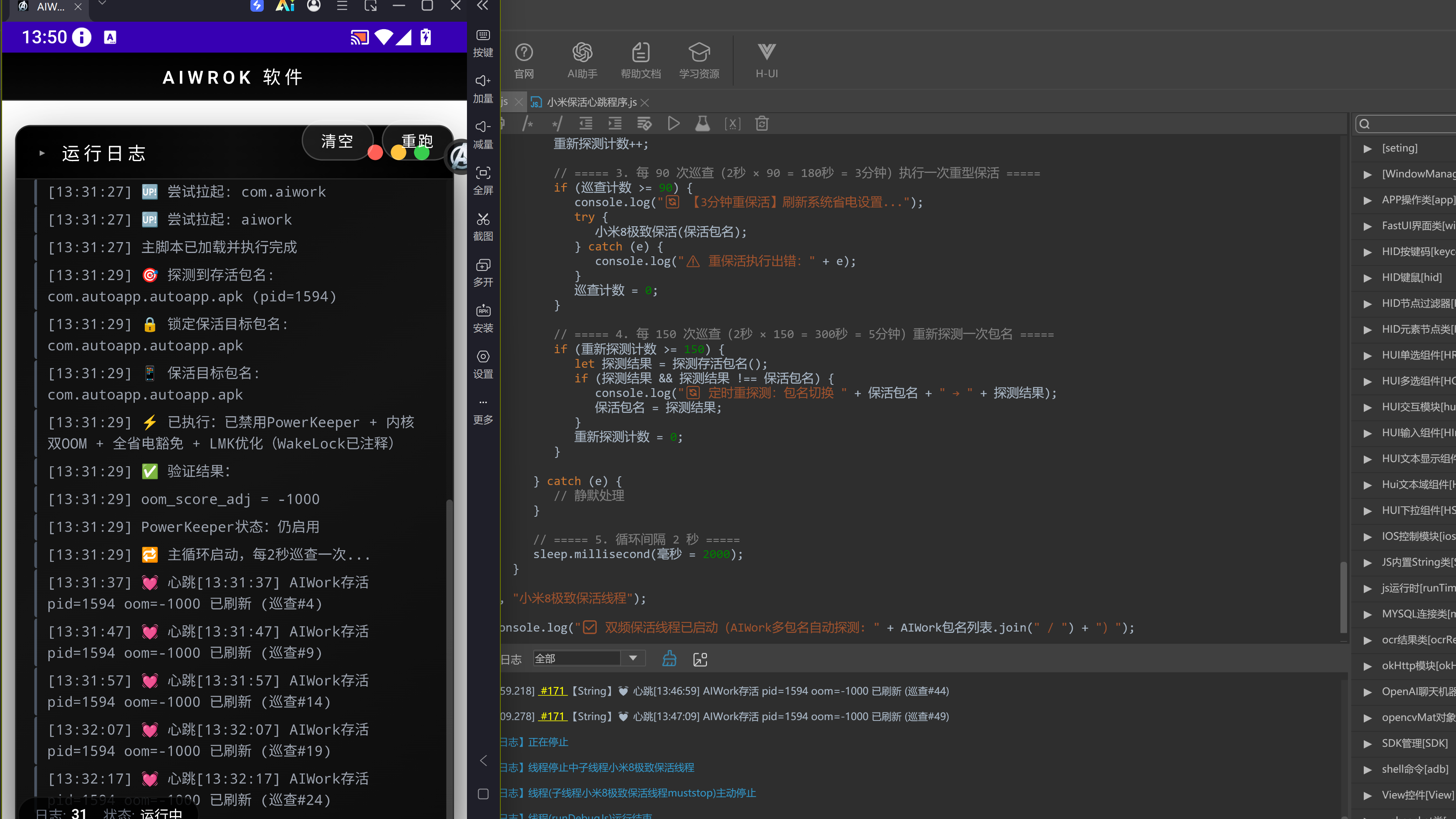Take a 截图 screenshot
This screenshot has width=1456, height=819.
pos(483,227)
